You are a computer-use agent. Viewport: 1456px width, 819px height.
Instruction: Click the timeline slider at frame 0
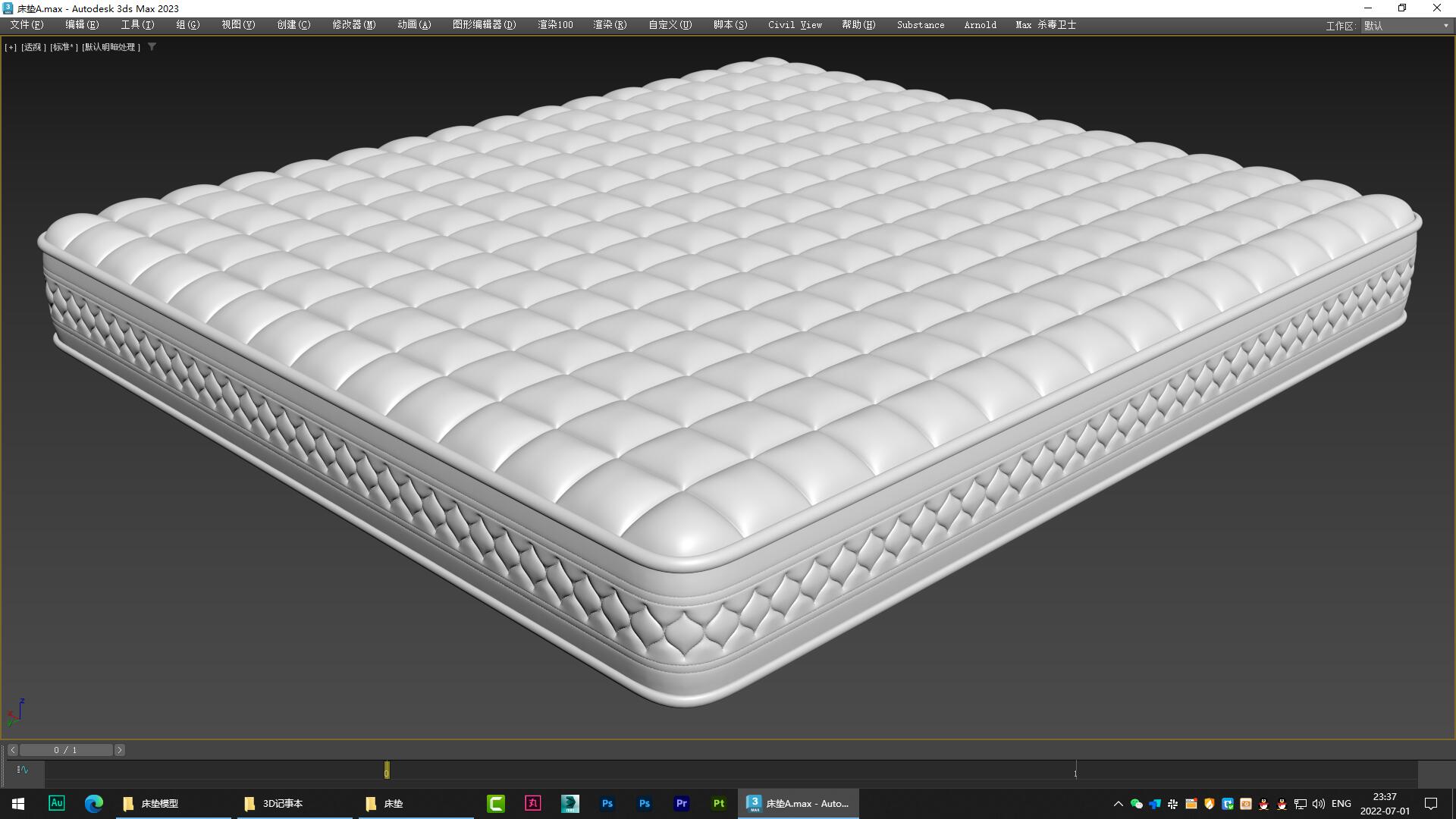pos(387,770)
